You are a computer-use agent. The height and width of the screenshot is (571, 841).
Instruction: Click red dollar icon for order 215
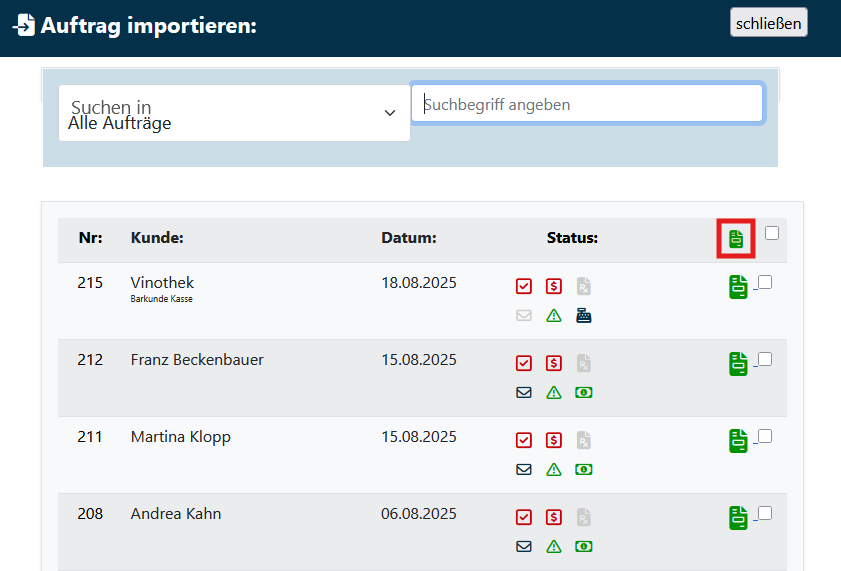tap(553, 286)
